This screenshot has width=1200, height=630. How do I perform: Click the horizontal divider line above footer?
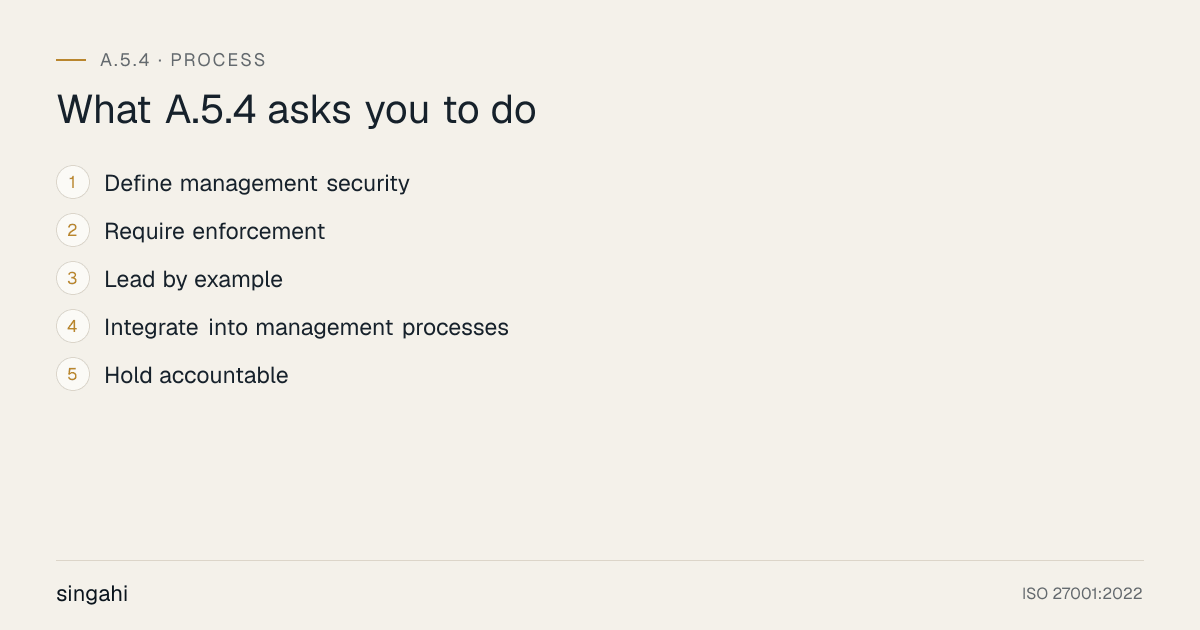pyautogui.click(x=600, y=560)
